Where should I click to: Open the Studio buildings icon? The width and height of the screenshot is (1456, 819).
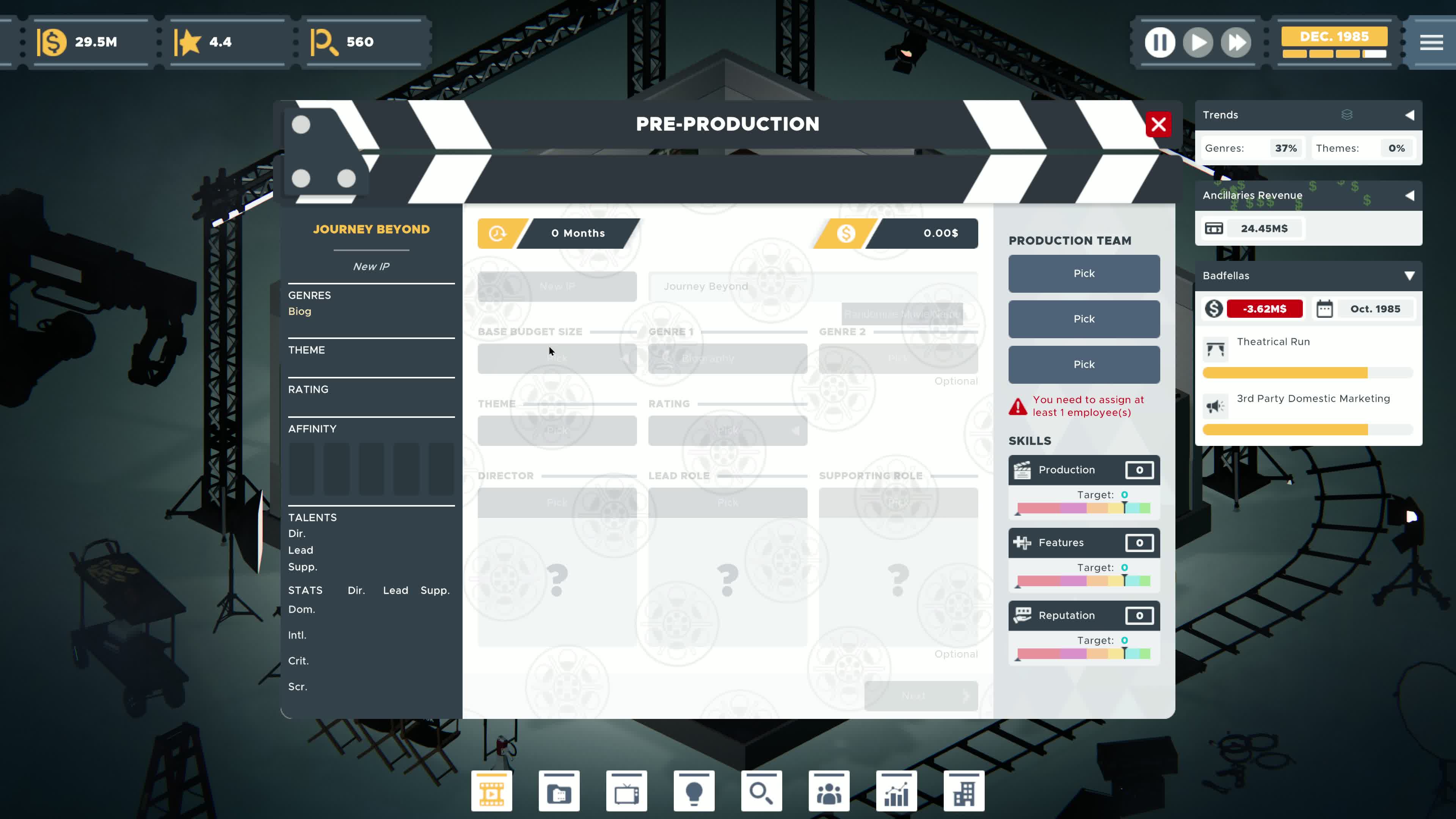(x=964, y=791)
